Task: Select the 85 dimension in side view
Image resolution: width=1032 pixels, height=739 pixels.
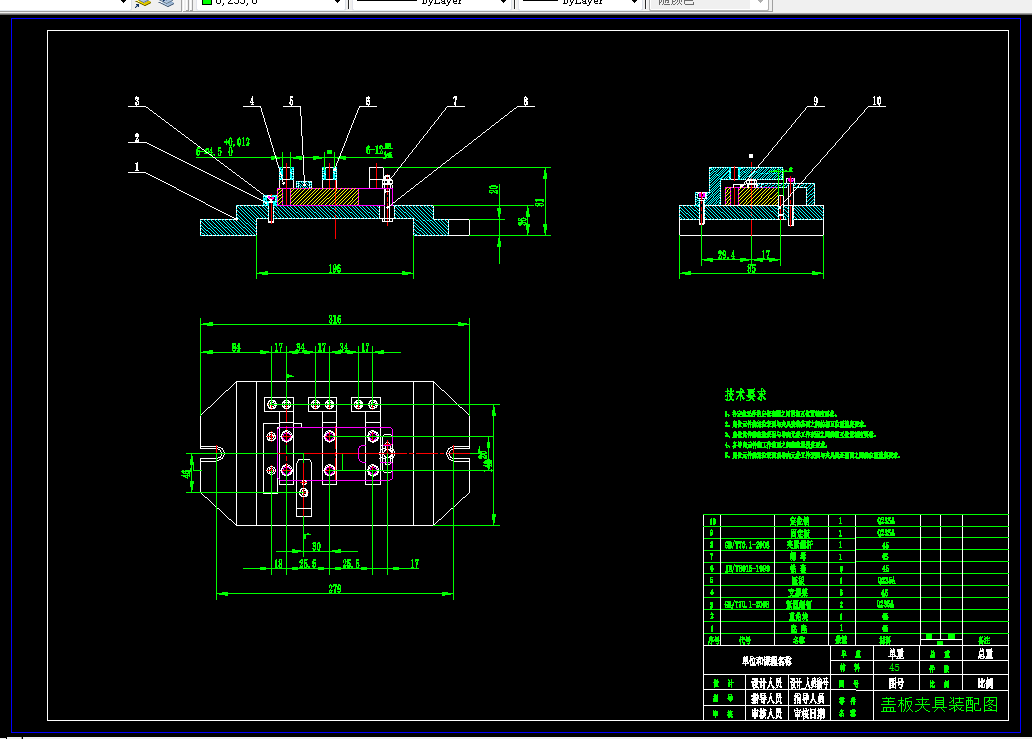Action: (752, 268)
